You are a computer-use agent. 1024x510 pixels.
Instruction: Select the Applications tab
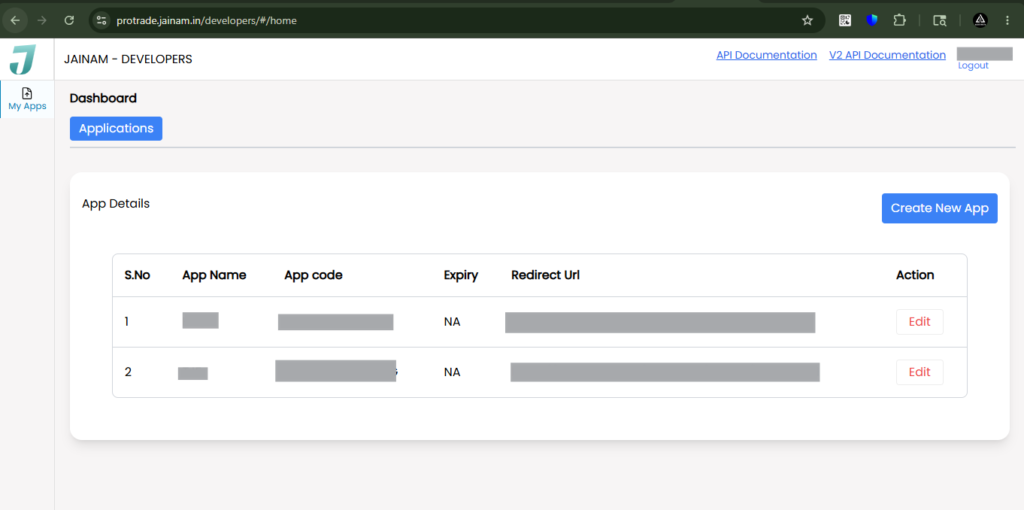pos(116,129)
